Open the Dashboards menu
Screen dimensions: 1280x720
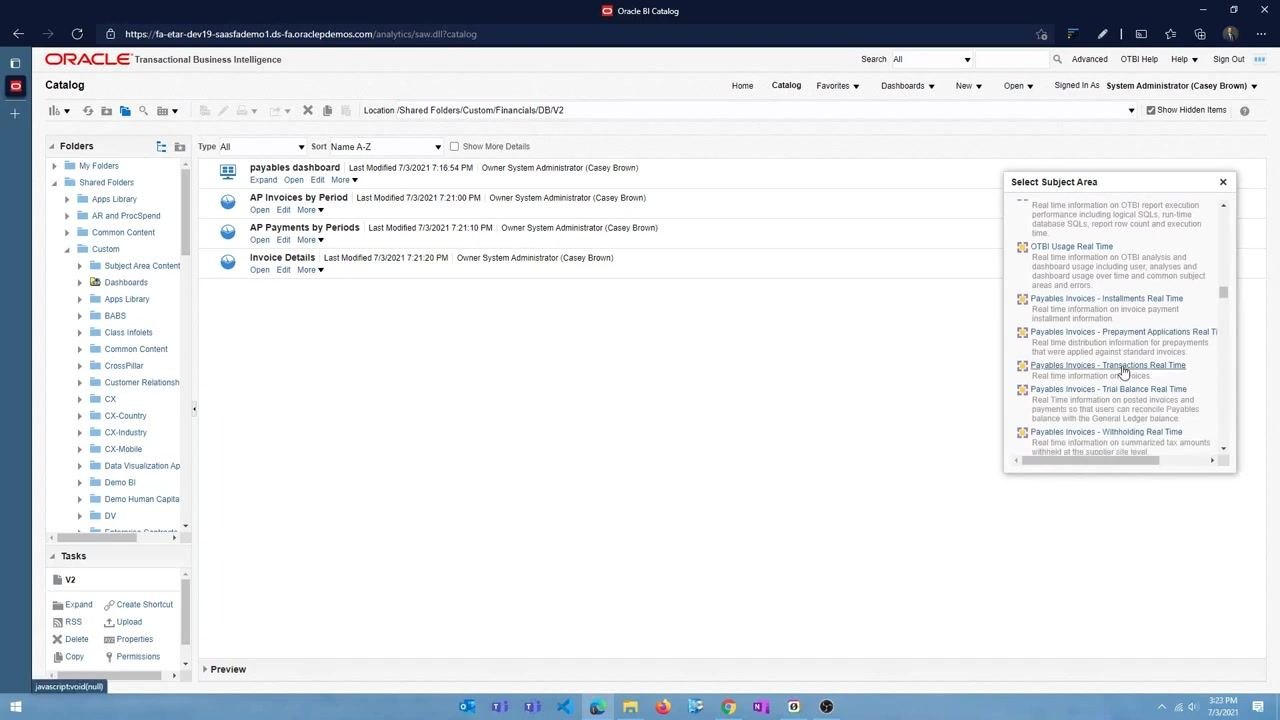tap(908, 86)
